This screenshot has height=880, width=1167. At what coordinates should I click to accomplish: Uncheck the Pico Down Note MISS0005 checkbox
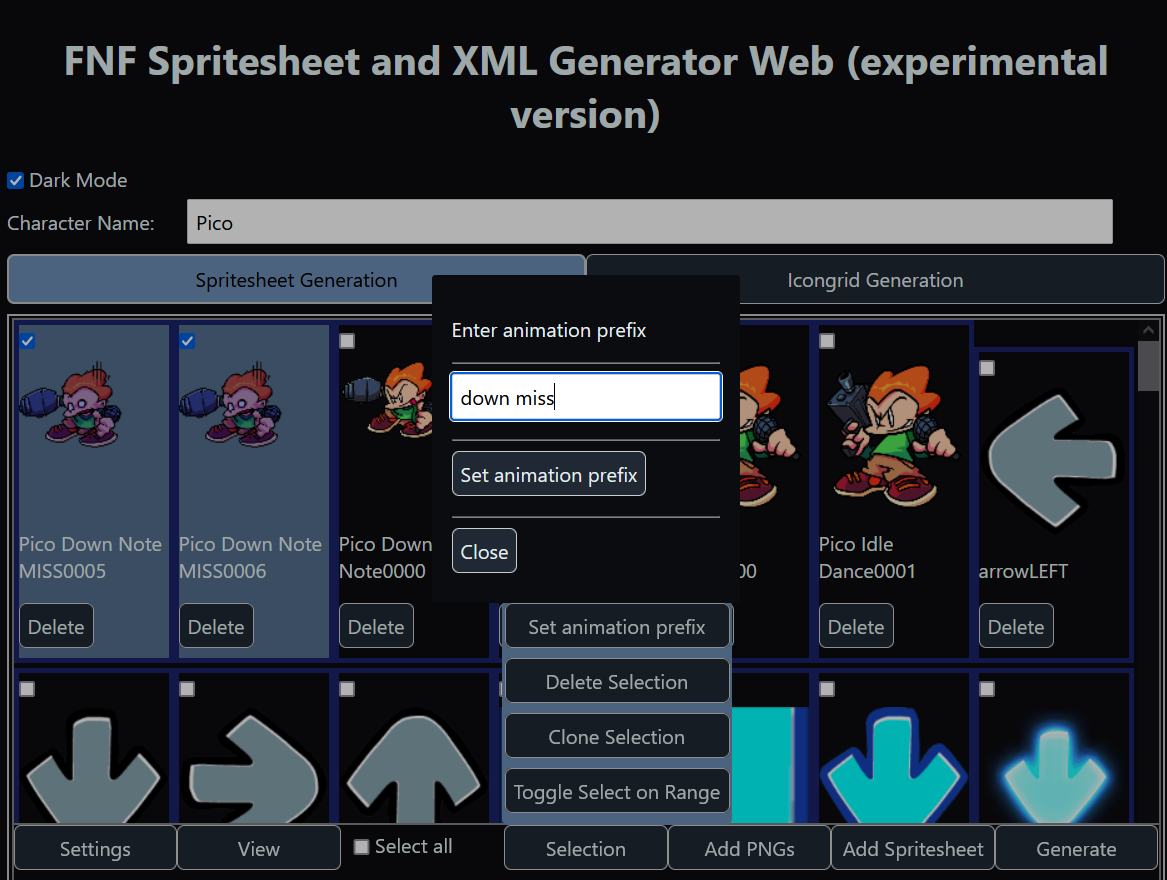click(28, 341)
